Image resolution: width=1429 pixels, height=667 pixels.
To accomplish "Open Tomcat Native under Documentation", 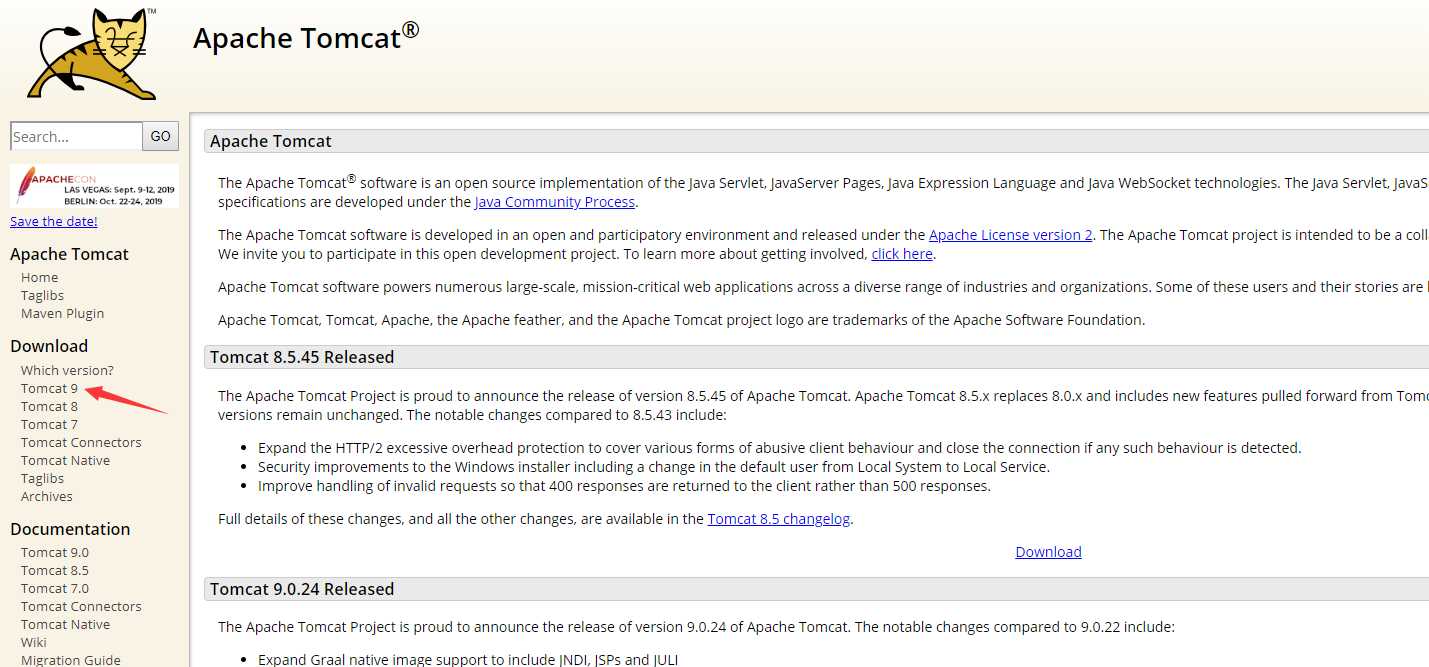I will [x=66, y=624].
